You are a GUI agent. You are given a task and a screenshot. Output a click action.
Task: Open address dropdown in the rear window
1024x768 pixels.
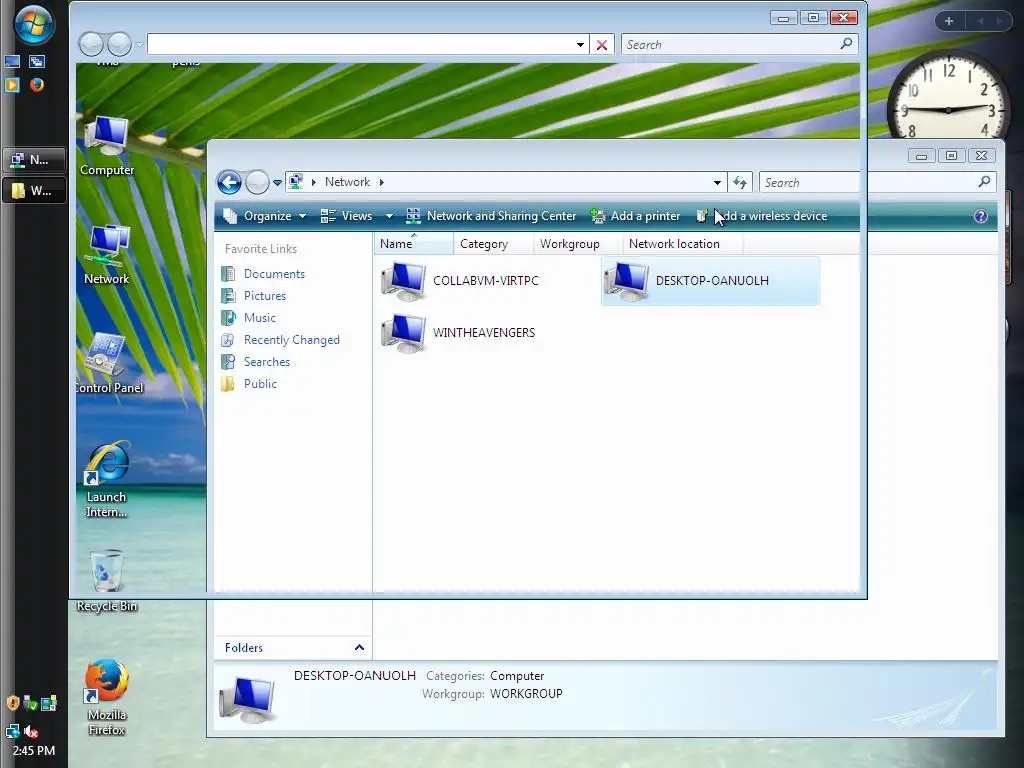click(x=580, y=44)
